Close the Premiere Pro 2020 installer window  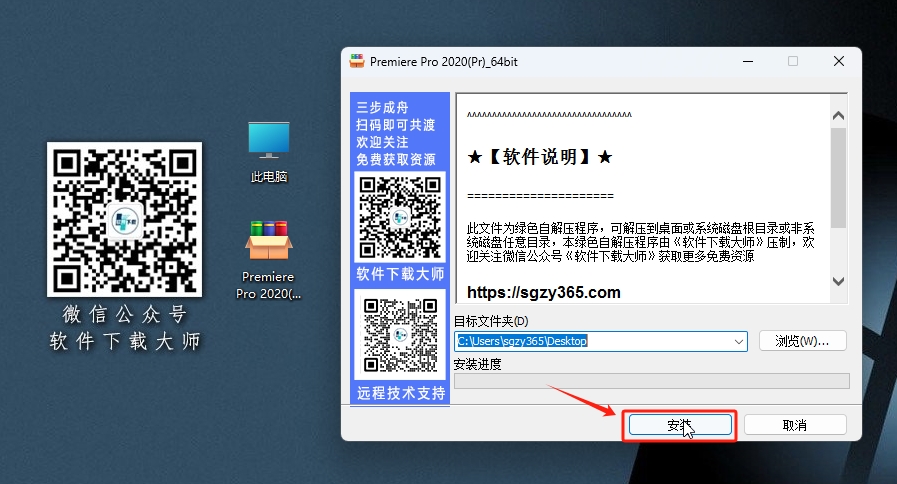839,61
